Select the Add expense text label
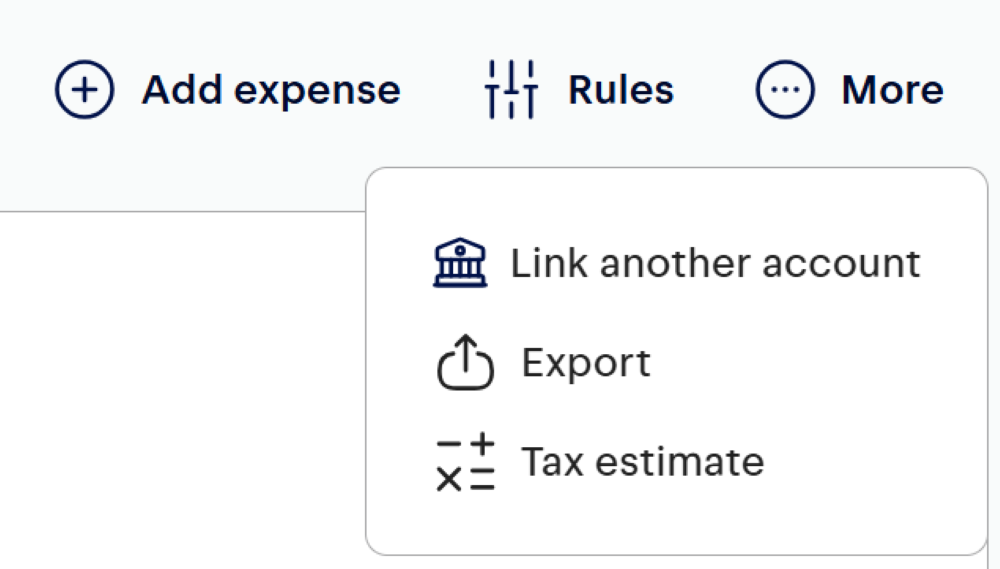The width and height of the screenshot is (1000, 569). tap(271, 90)
